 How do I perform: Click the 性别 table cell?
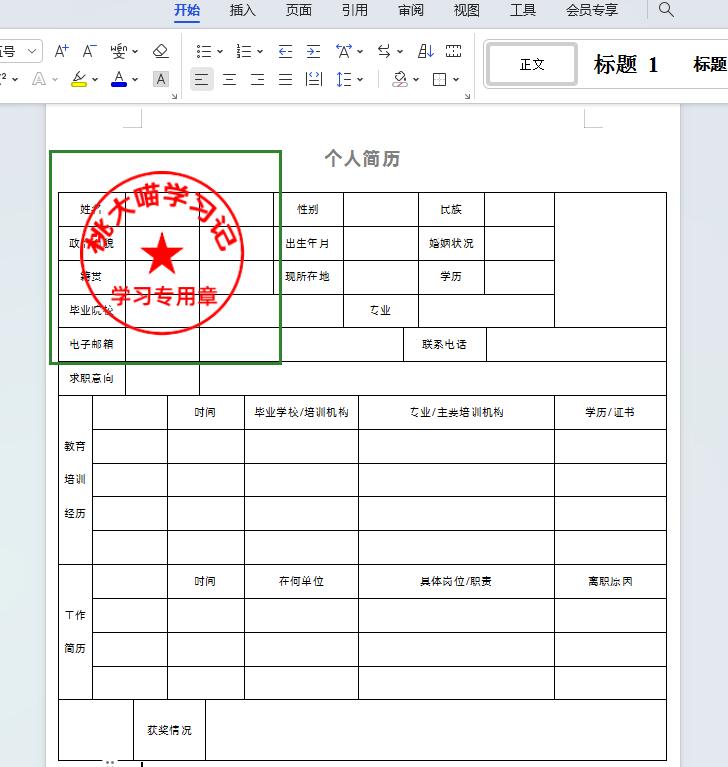point(308,209)
